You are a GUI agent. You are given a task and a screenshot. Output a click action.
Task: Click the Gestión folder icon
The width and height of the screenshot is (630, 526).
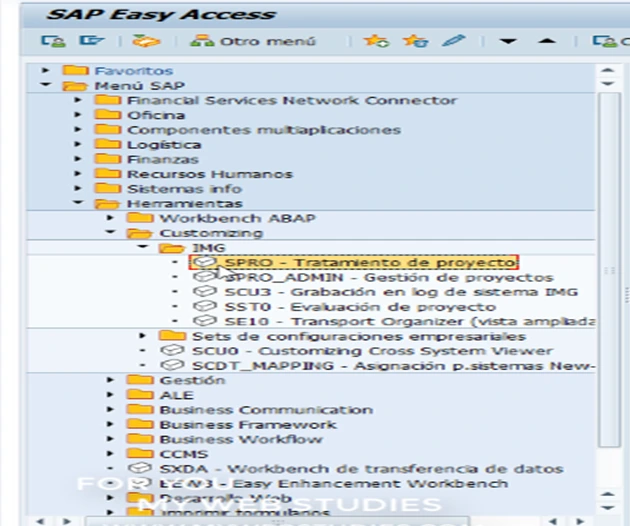coord(140,380)
